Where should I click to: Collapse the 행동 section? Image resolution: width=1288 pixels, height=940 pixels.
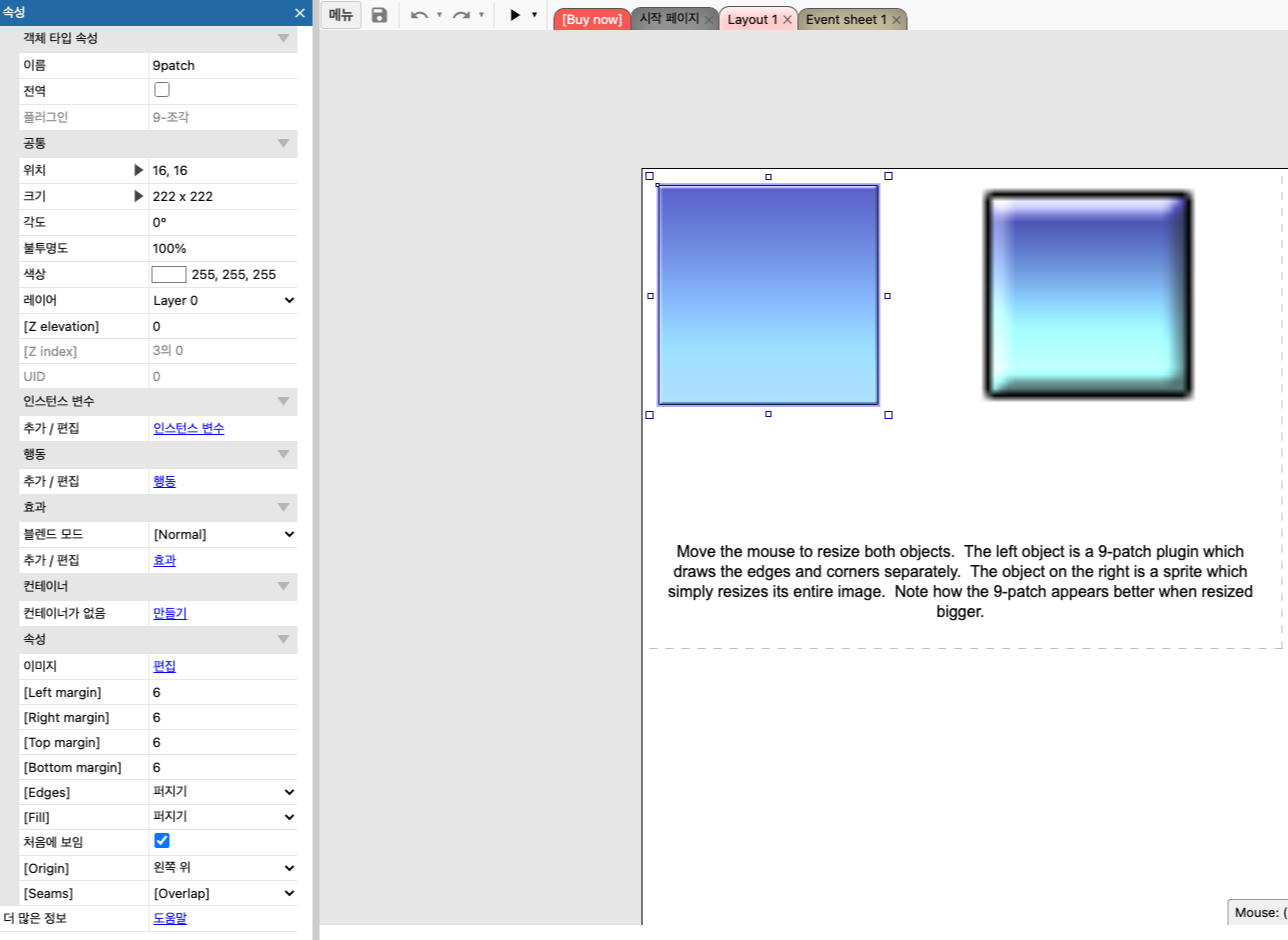coord(283,455)
